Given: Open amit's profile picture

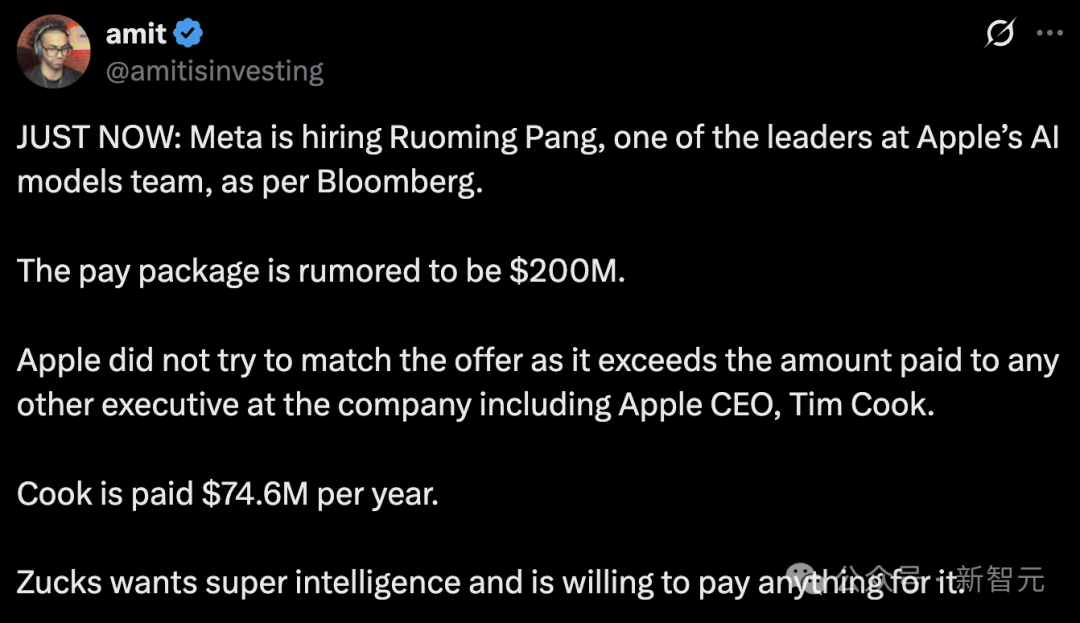Looking at the screenshot, I should (x=54, y=52).
